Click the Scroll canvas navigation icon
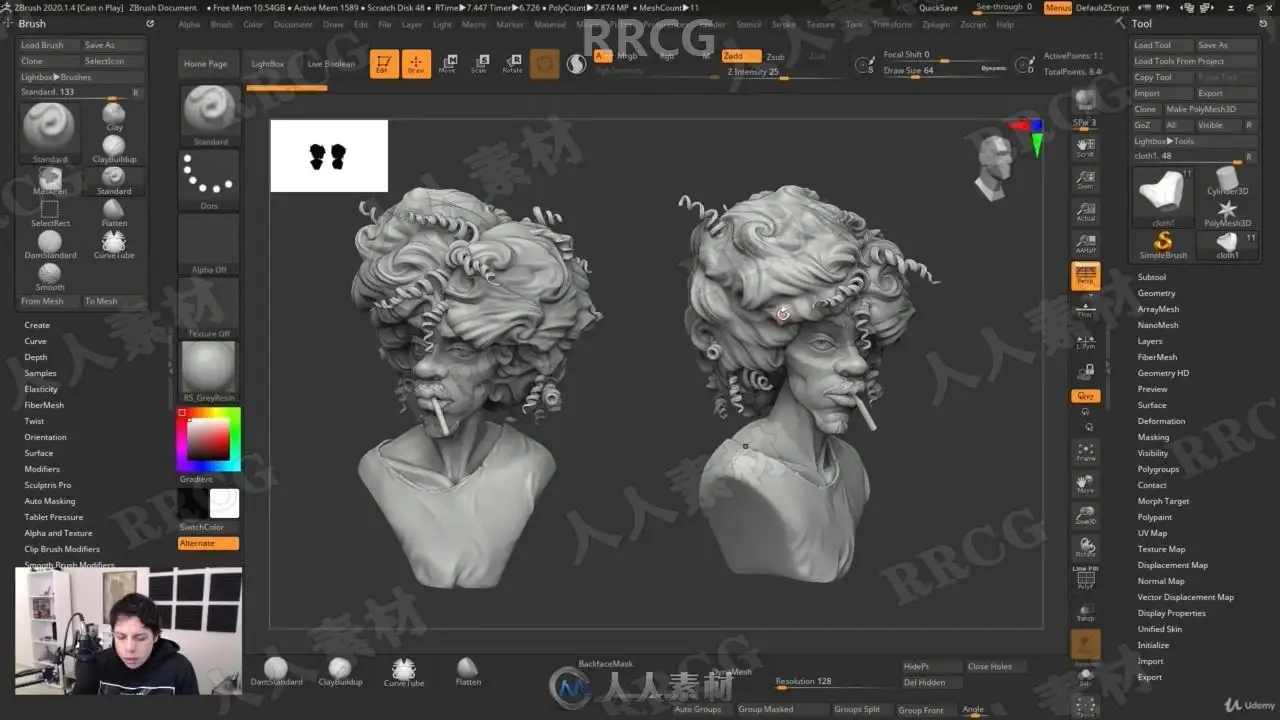The width and height of the screenshot is (1280, 720). (1085, 148)
